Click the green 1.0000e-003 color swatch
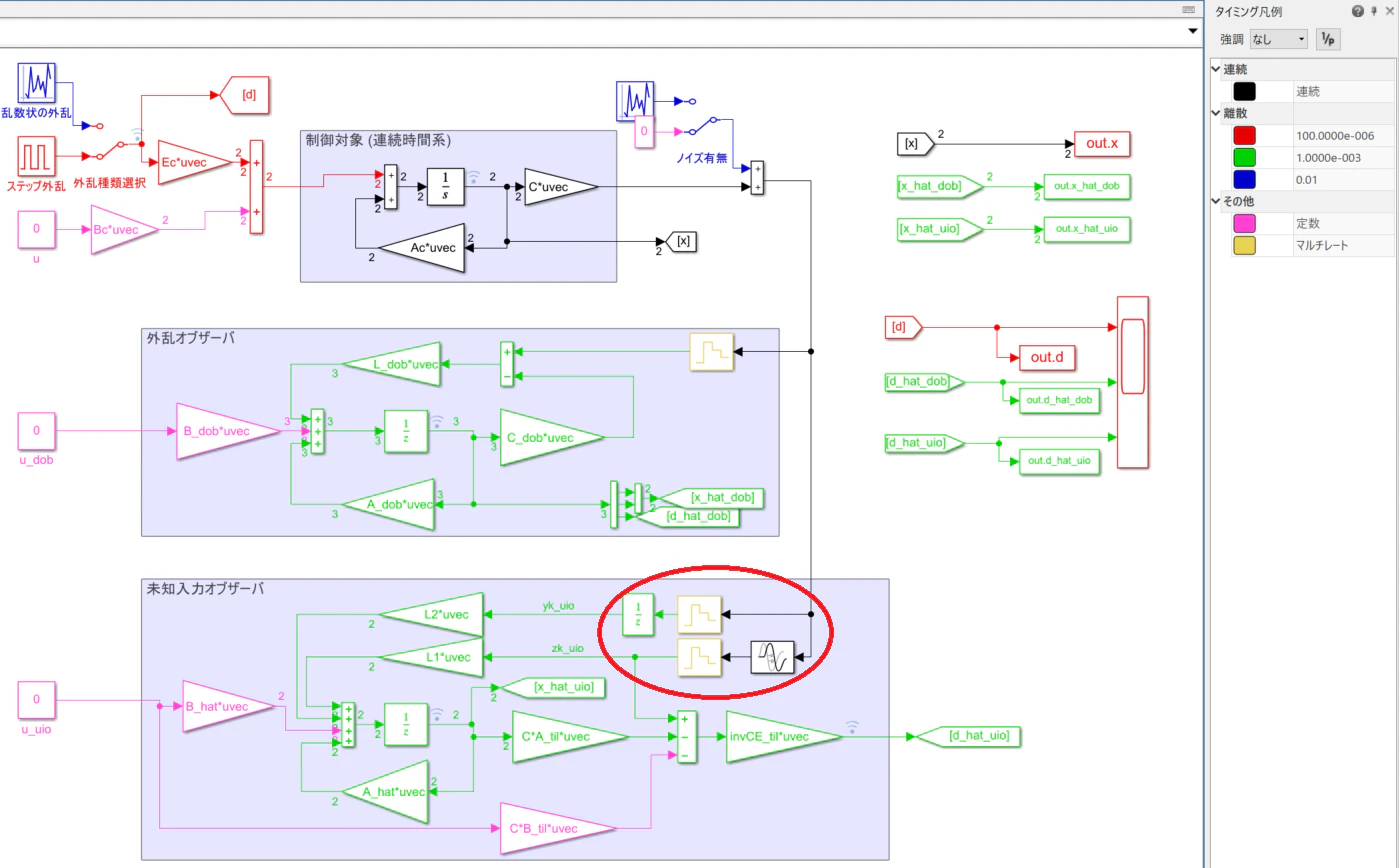Image resolution: width=1399 pixels, height=868 pixels. pyautogui.click(x=1244, y=157)
